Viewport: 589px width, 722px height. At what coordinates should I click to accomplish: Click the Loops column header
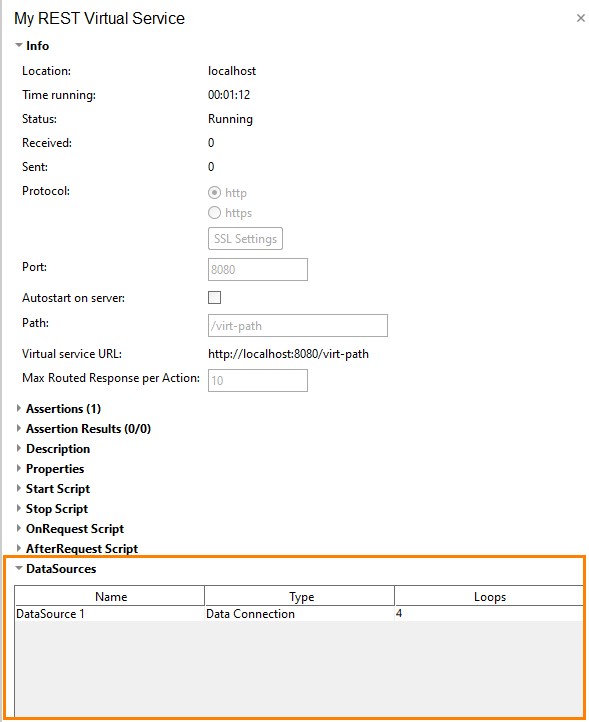point(489,597)
